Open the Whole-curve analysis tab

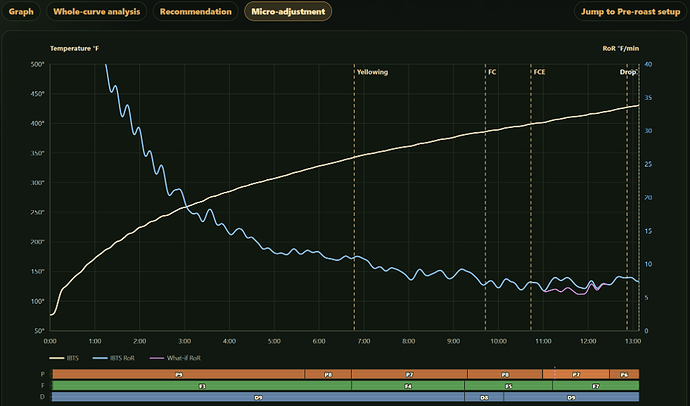[x=96, y=11]
